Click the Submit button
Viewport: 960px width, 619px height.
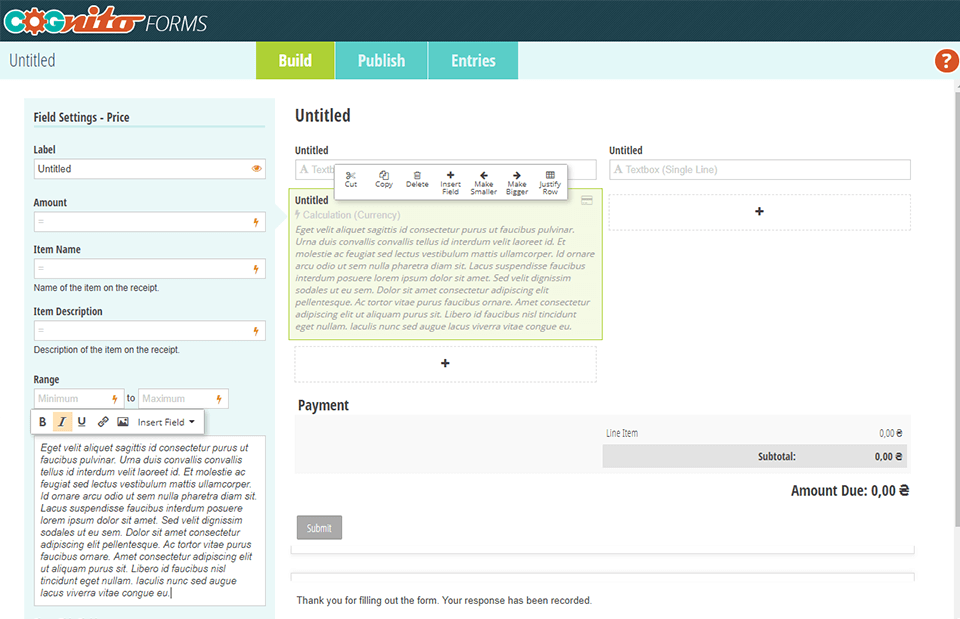[319, 527]
